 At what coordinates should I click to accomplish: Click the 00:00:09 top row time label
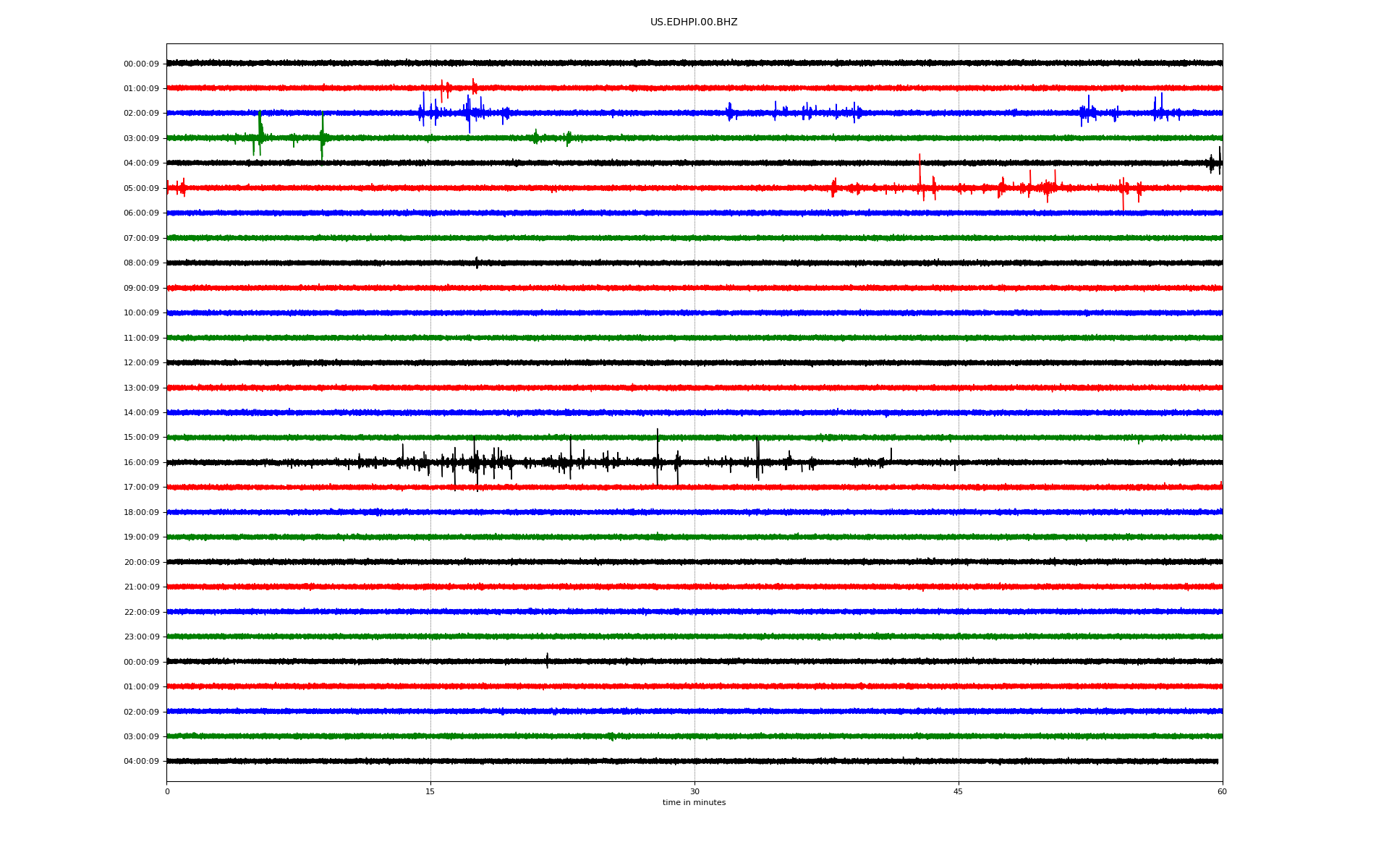[x=141, y=64]
